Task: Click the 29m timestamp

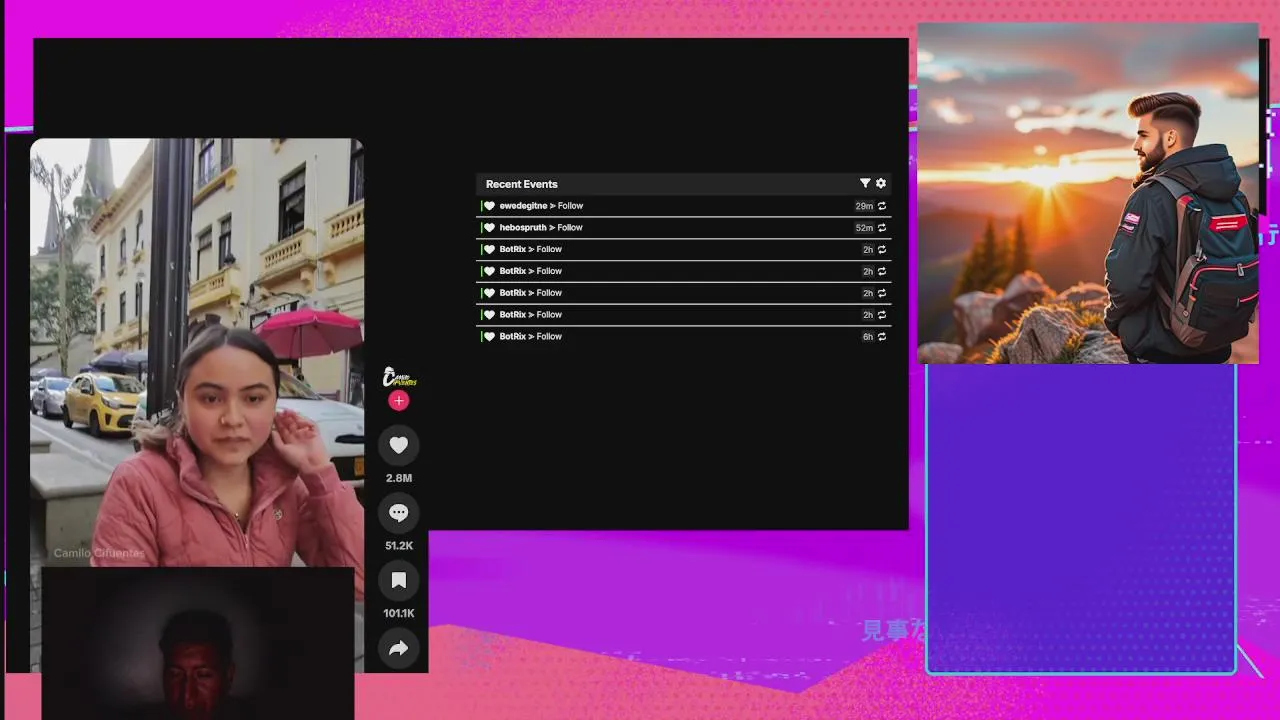Action: tap(864, 206)
